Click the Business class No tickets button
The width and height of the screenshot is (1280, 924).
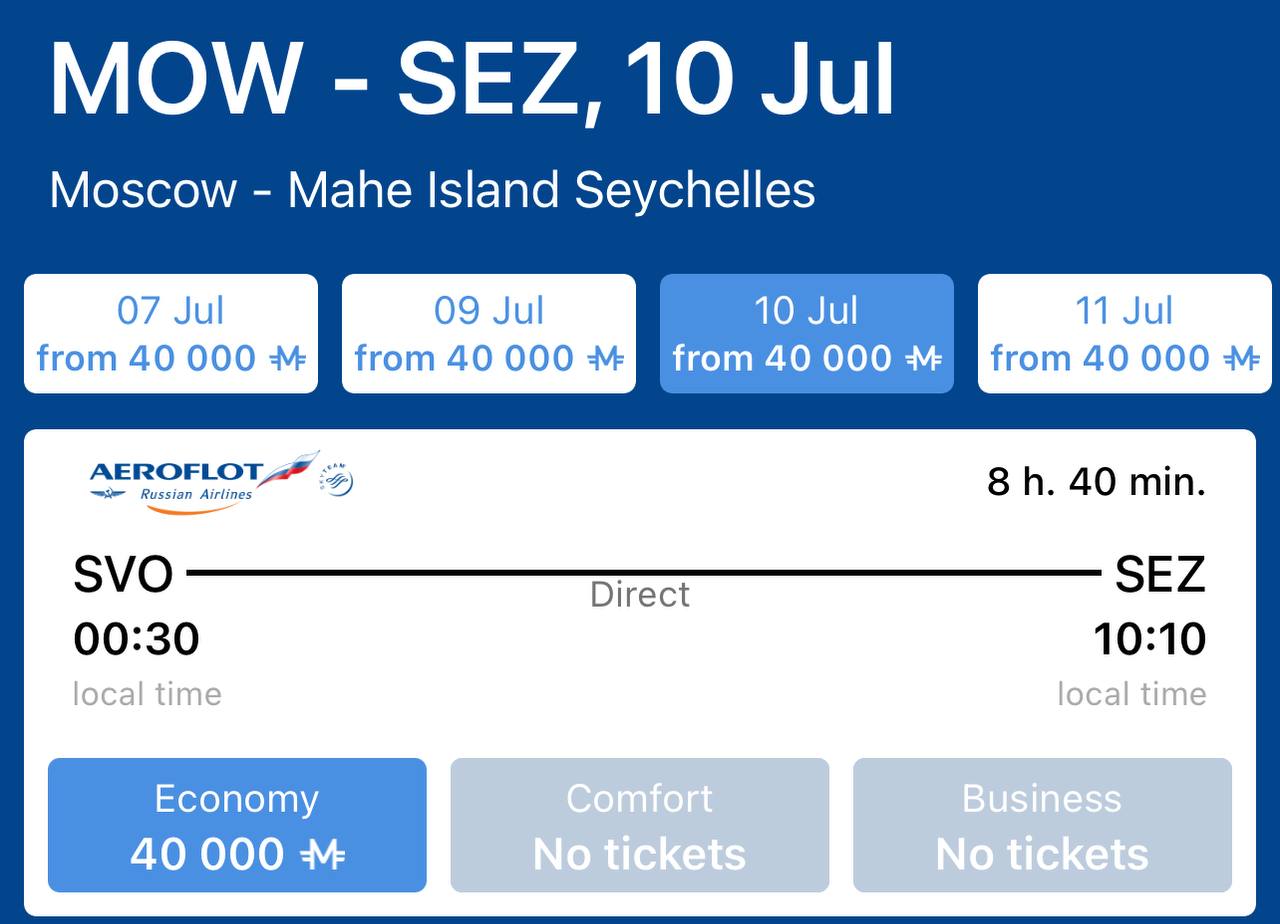1042,825
